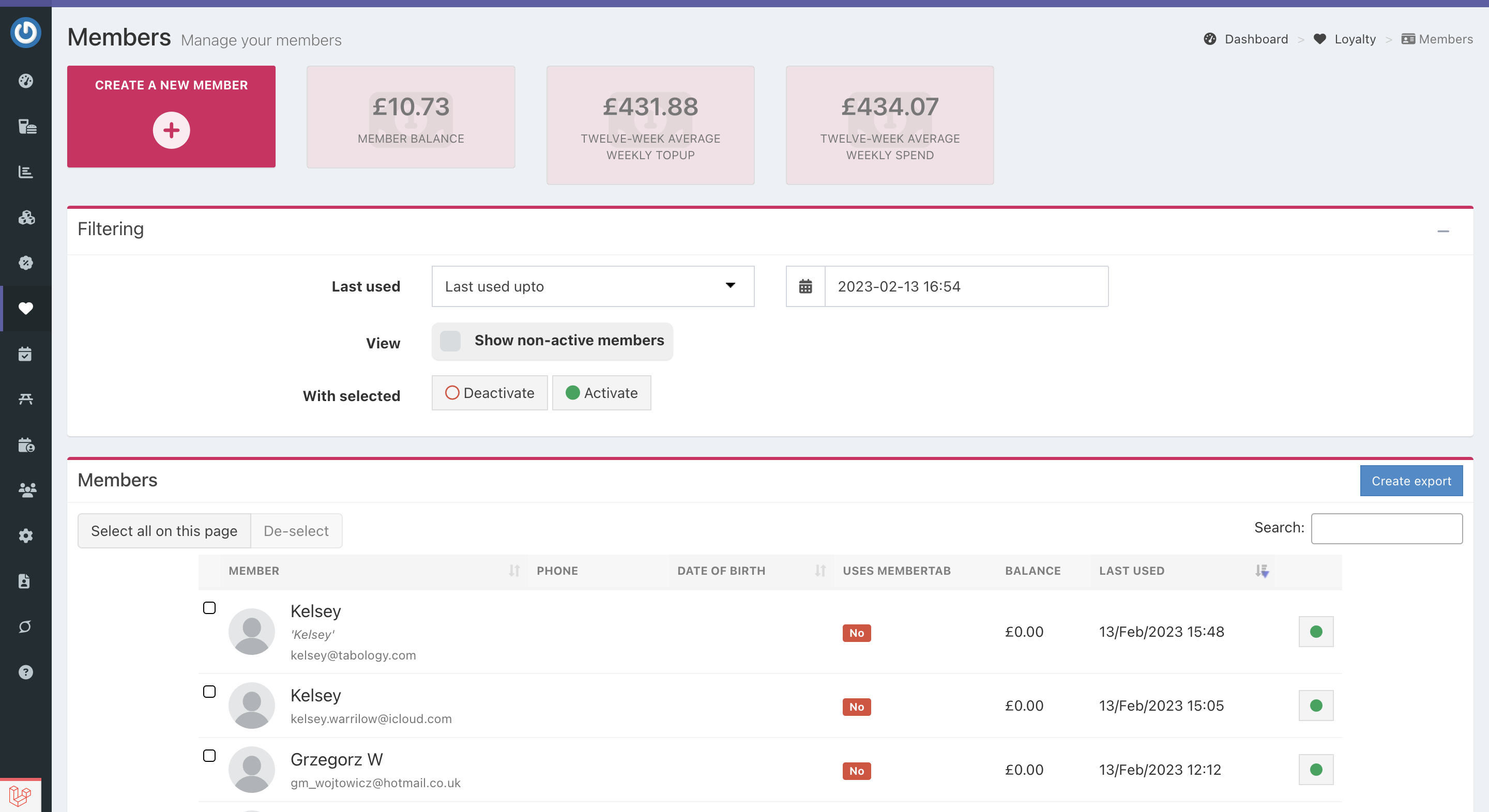The width and height of the screenshot is (1489, 812).
Task: Select checkbox for Grzegorz W
Action: (209, 756)
